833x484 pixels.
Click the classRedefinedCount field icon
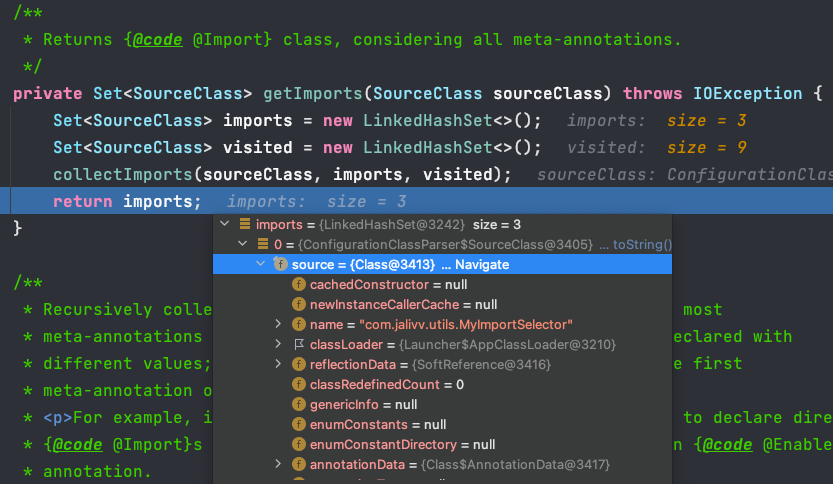pyautogui.click(x=299, y=384)
